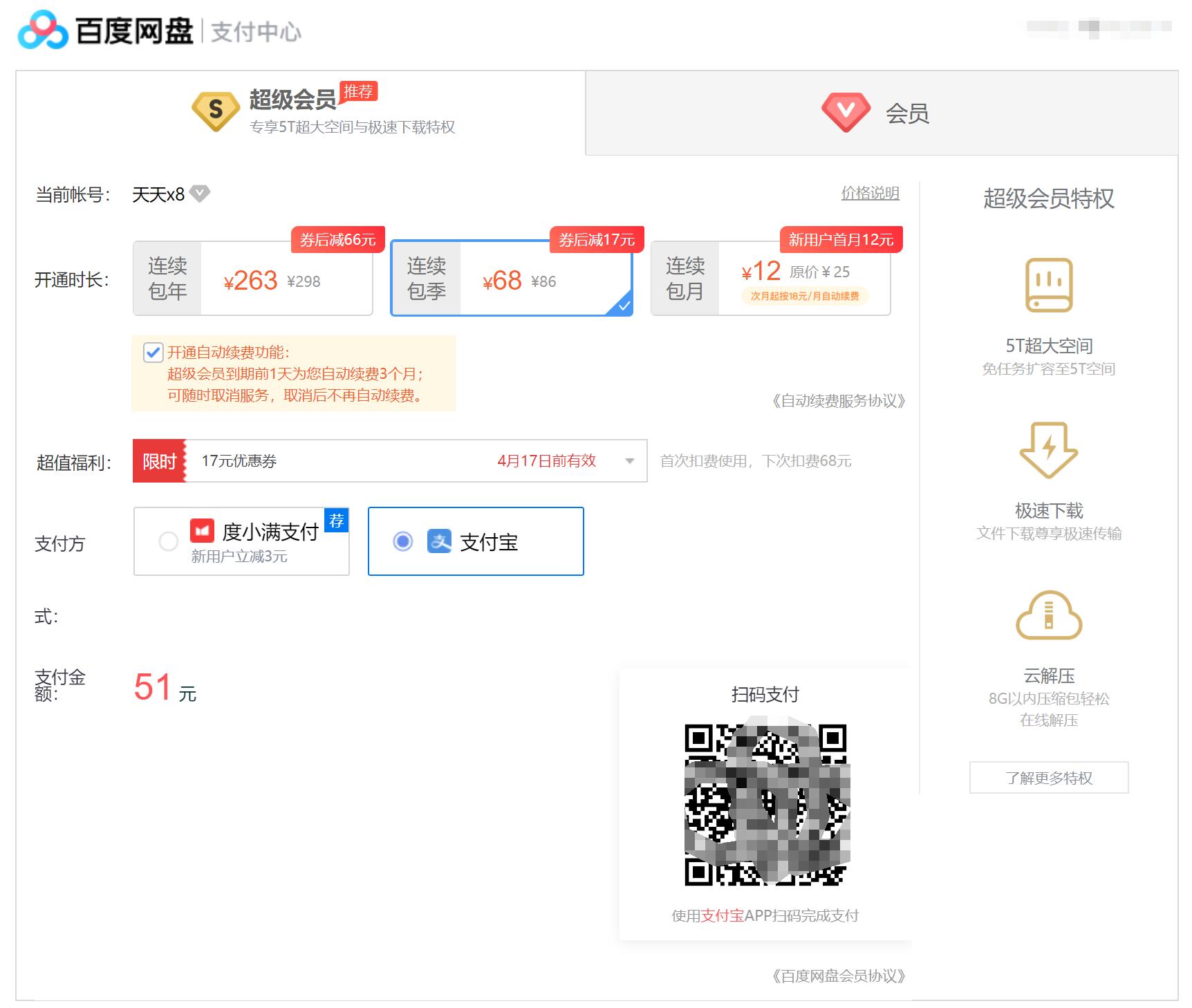Open the 价格说明 link
This screenshot has height=1008, width=1192.
tap(870, 193)
